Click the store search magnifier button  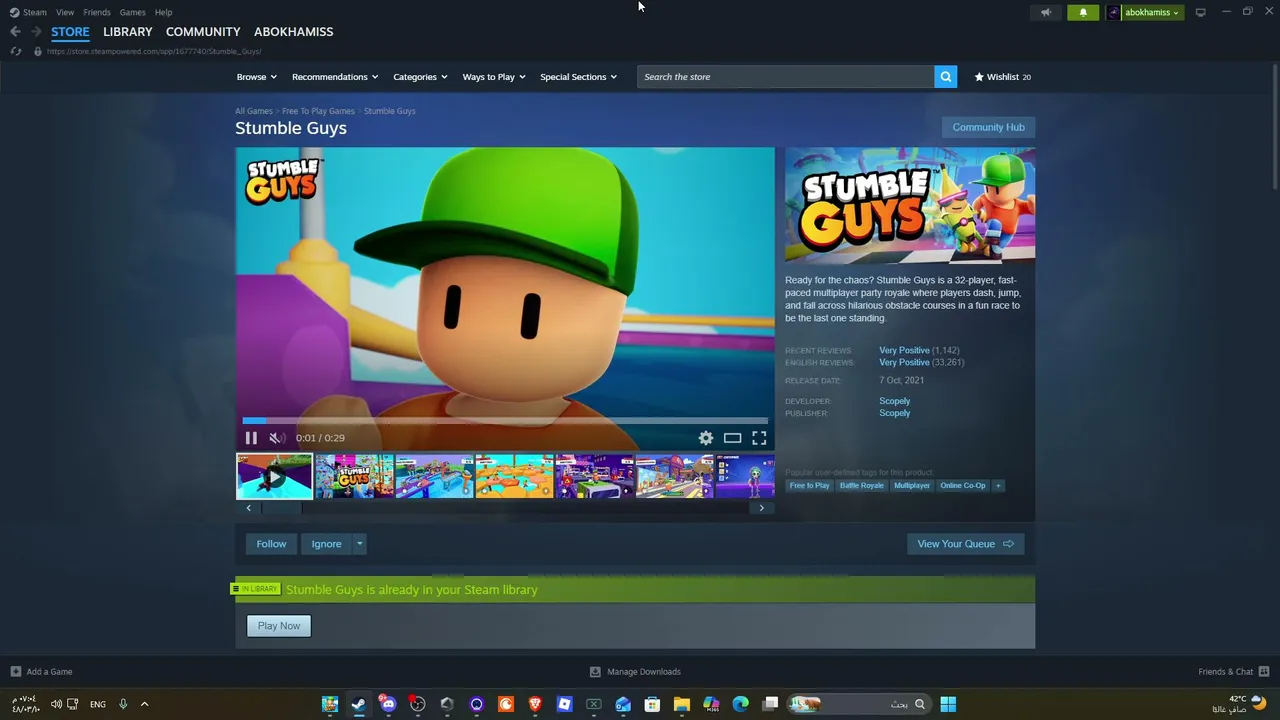point(946,77)
